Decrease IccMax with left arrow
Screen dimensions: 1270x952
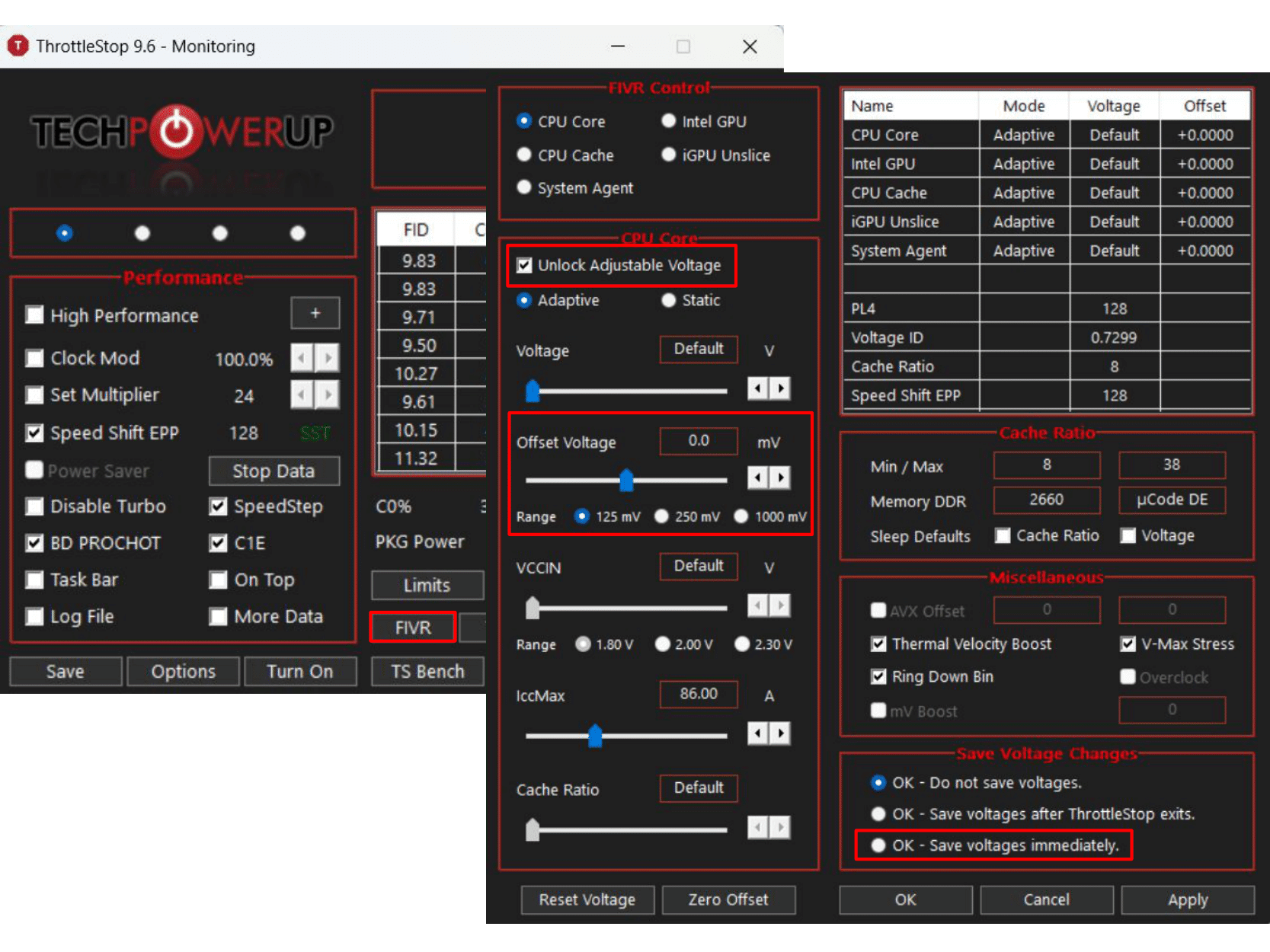coord(757,733)
